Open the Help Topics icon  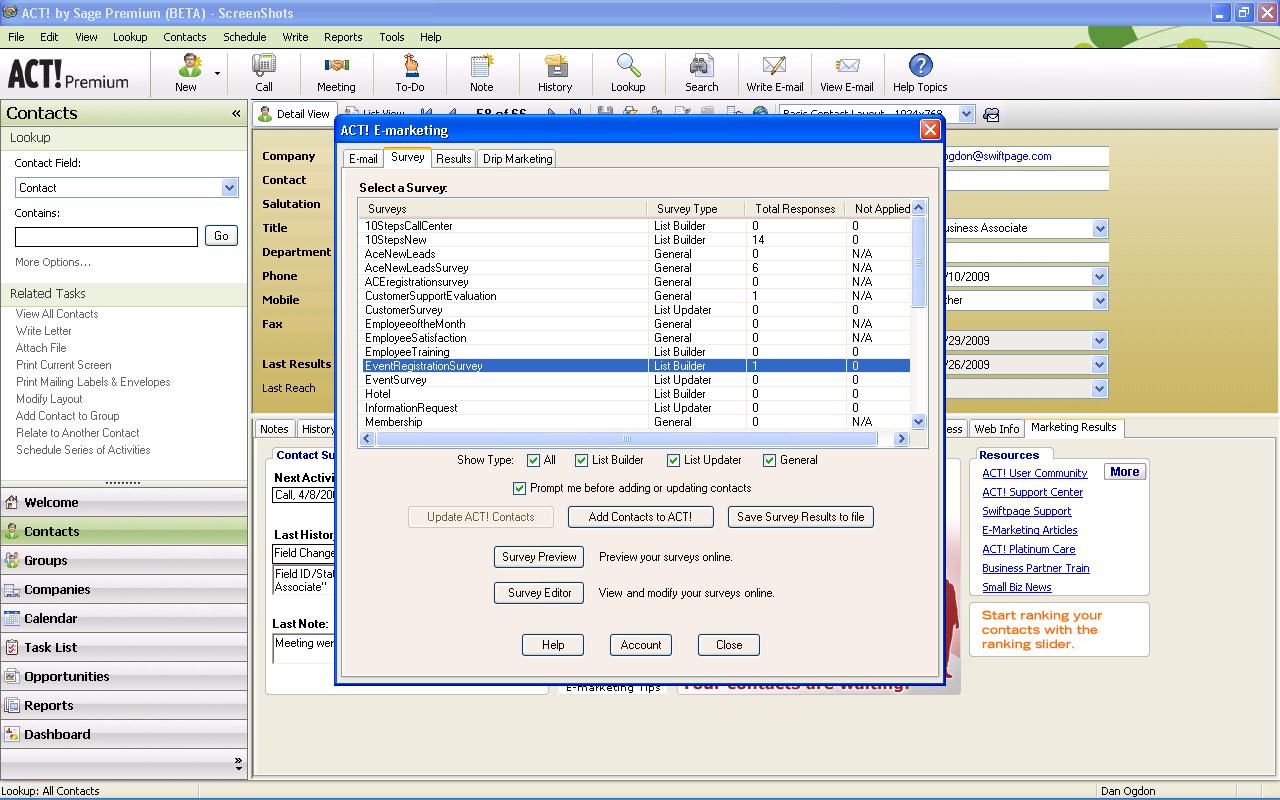(x=919, y=73)
